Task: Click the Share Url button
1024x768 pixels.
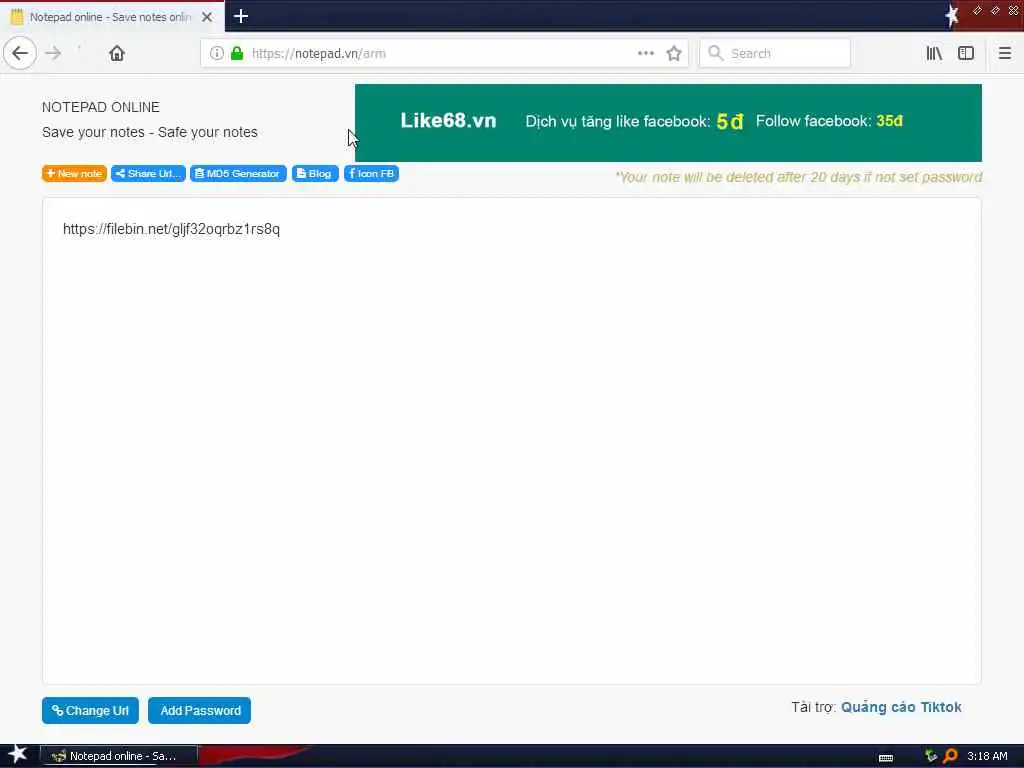Action: click(x=148, y=174)
